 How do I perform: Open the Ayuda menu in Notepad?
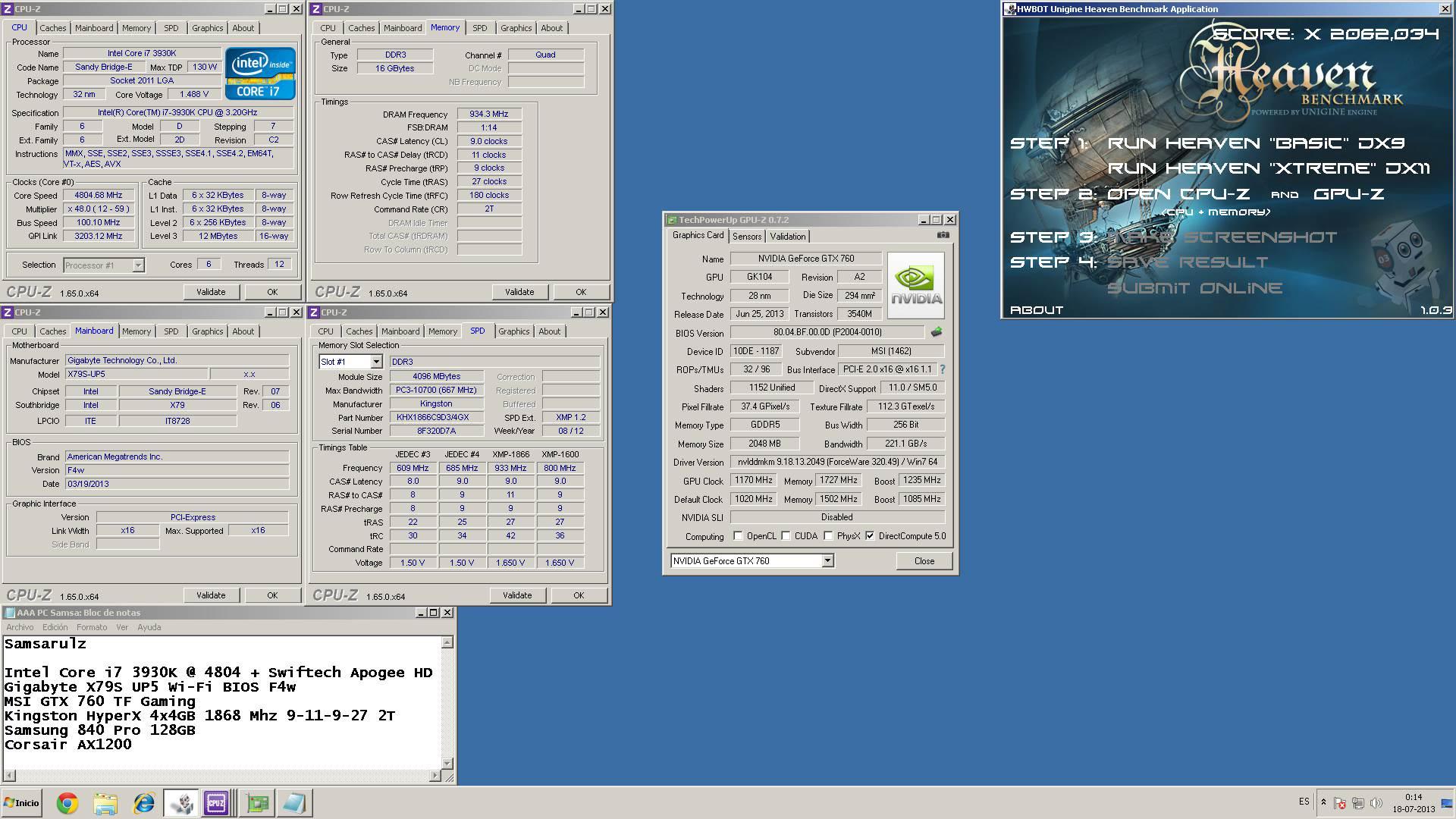point(149,627)
